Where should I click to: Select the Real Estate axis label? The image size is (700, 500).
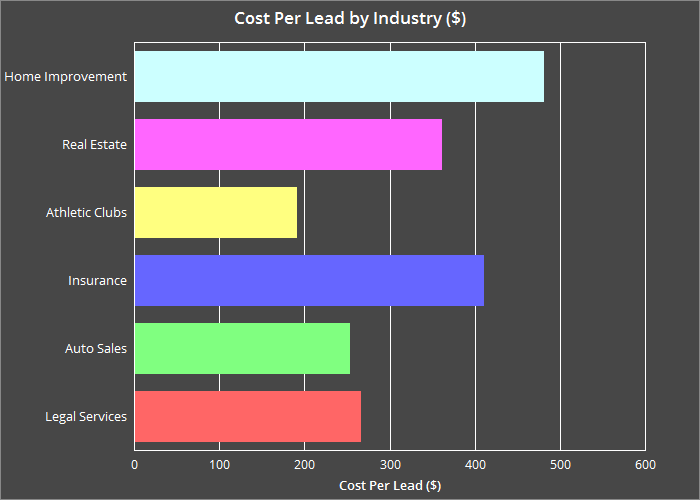[94, 145]
